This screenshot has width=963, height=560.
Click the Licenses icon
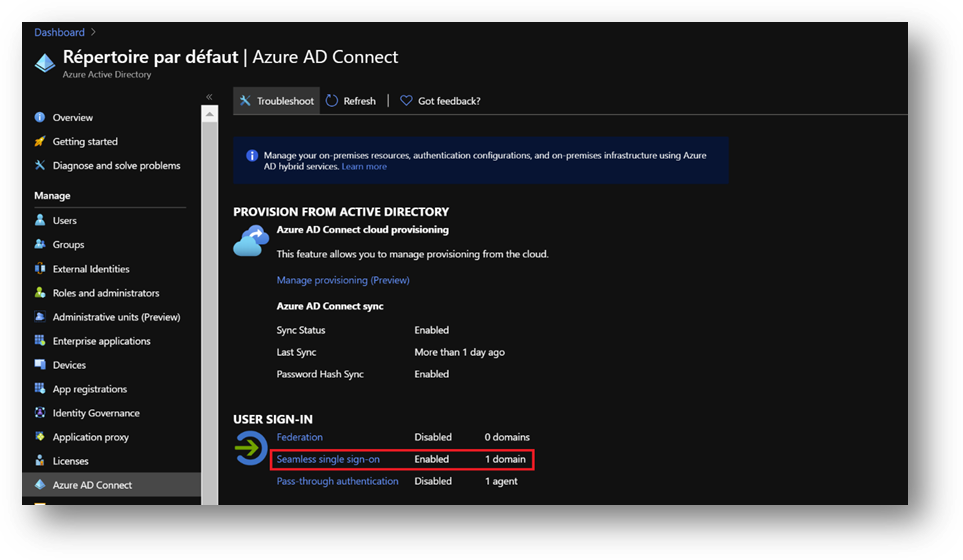(40, 461)
